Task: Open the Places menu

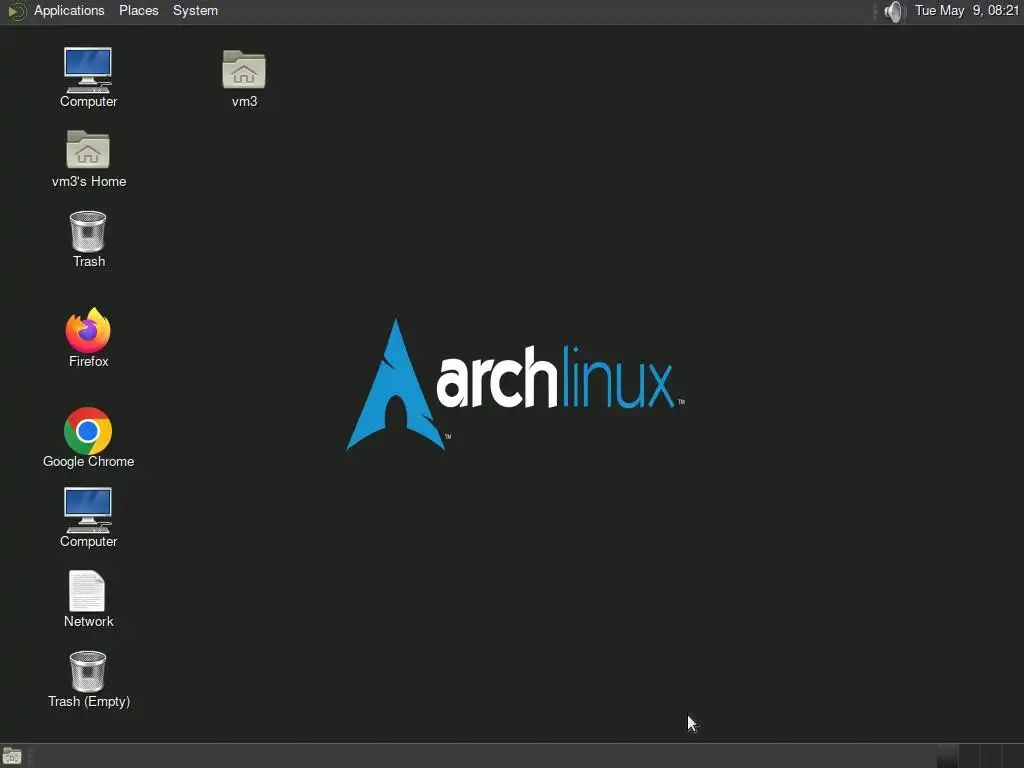Action: pyautogui.click(x=138, y=10)
